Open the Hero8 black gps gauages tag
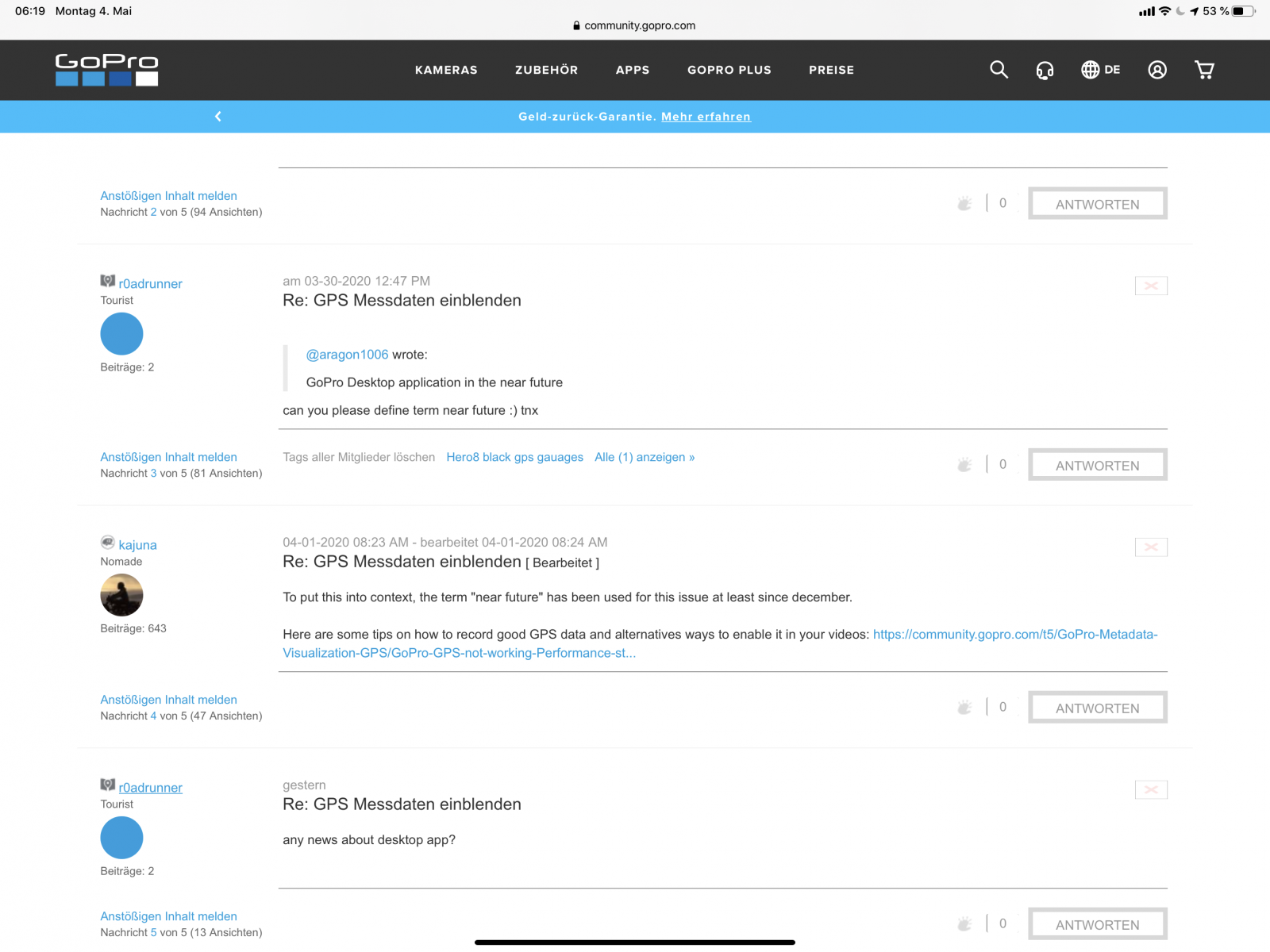The width and height of the screenshot is (1270, 952). pos(514,457)
